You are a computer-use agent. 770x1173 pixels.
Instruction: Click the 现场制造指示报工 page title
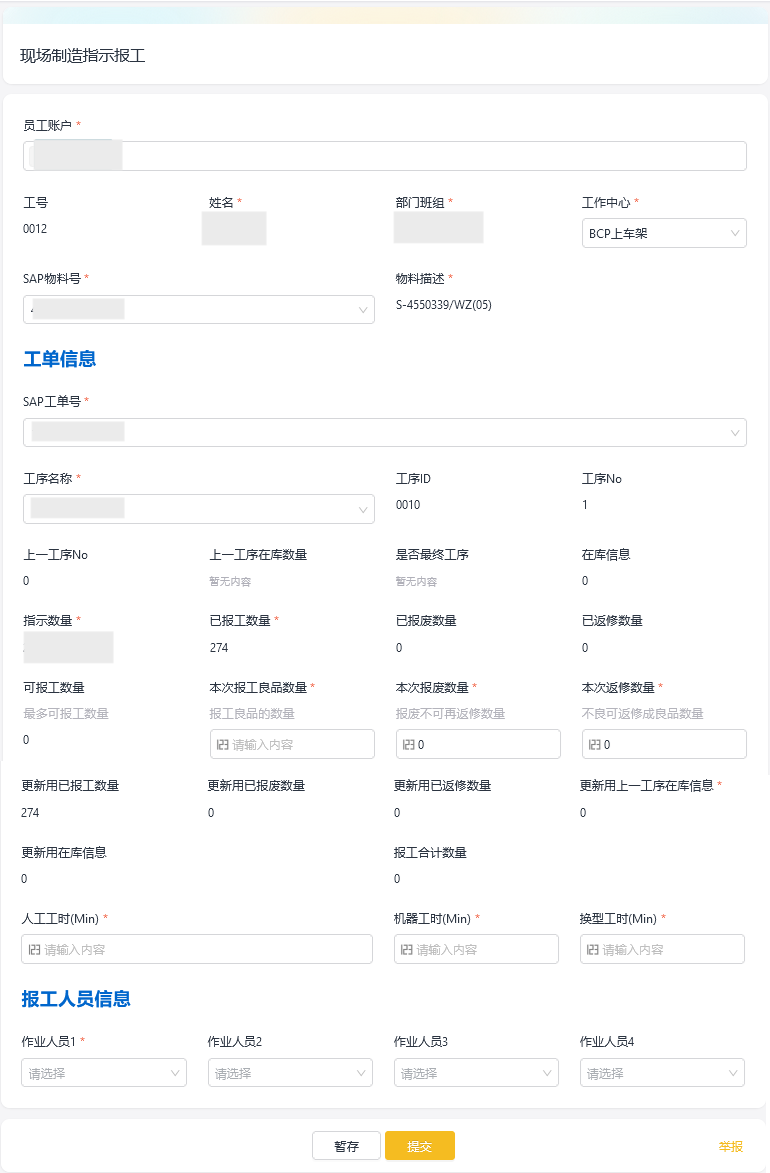(82, 56)
